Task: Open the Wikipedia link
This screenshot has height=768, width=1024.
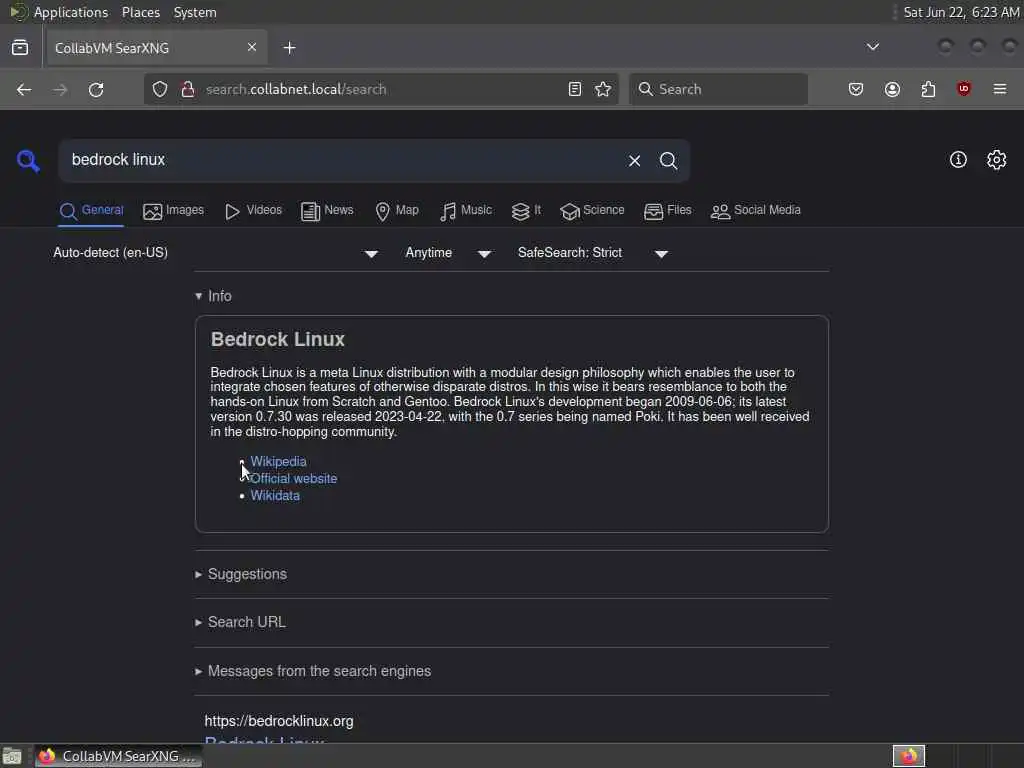Action: pyautogui.click(x=278, y=462)
